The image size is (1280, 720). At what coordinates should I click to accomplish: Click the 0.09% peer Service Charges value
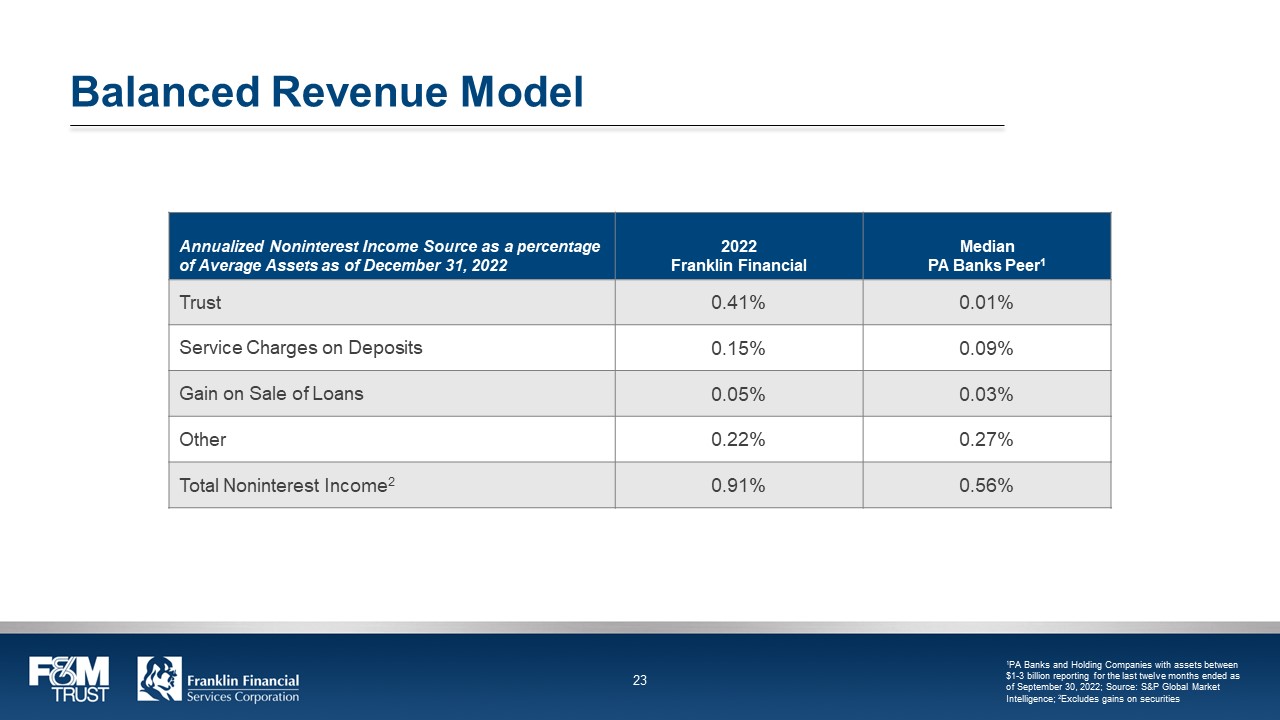click(986, 349)
